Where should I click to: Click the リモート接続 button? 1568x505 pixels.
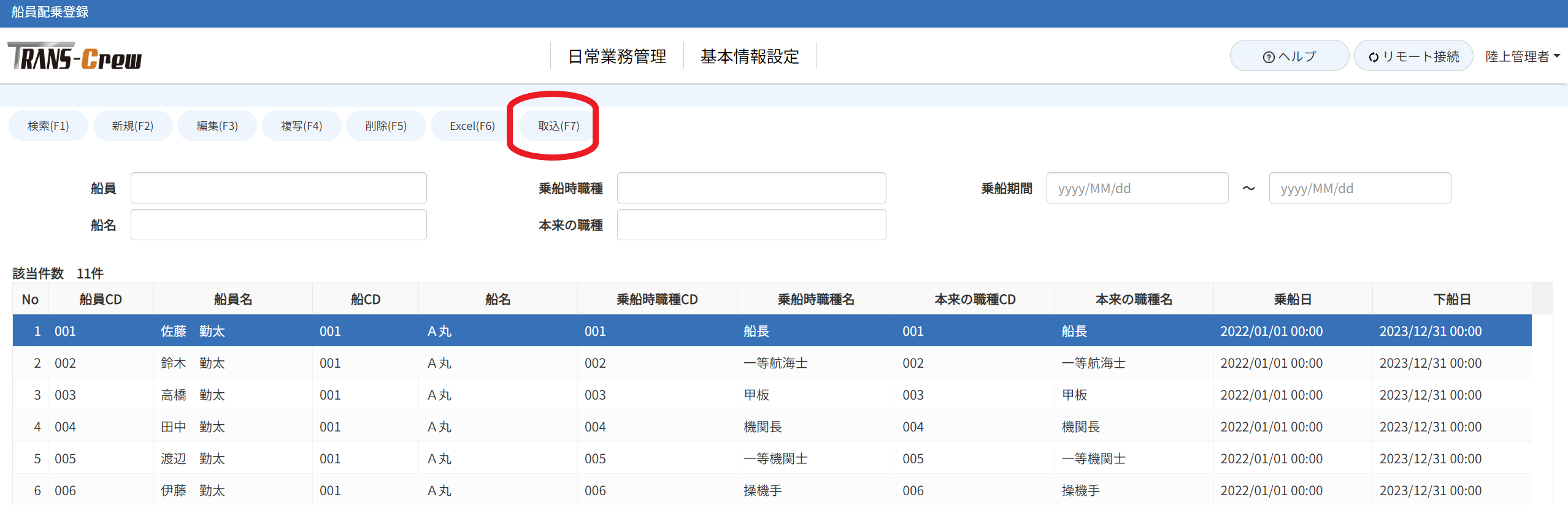pyautogui.click(x=1413, y=56)
